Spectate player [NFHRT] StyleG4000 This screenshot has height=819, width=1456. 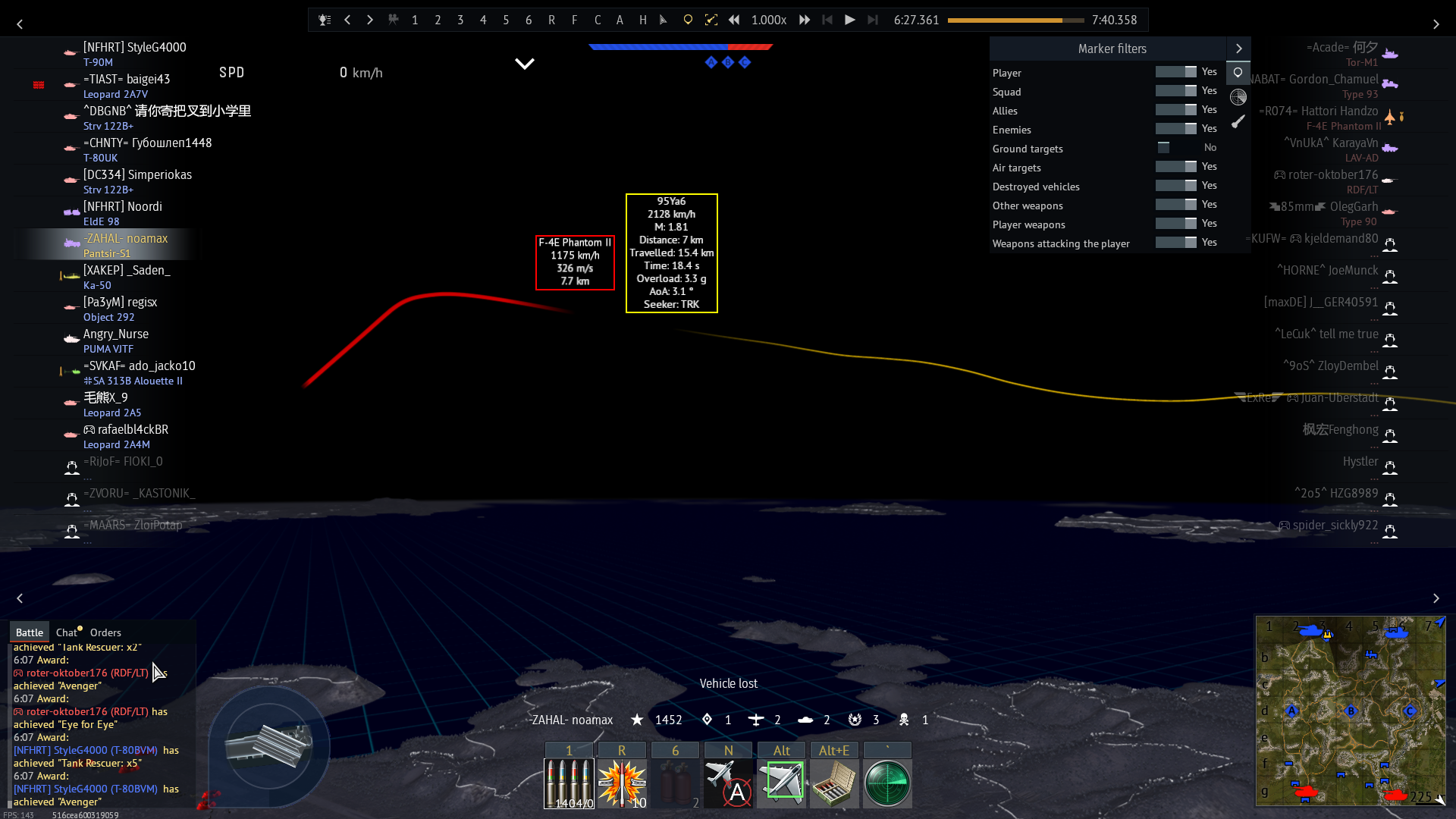coord(106,53)
